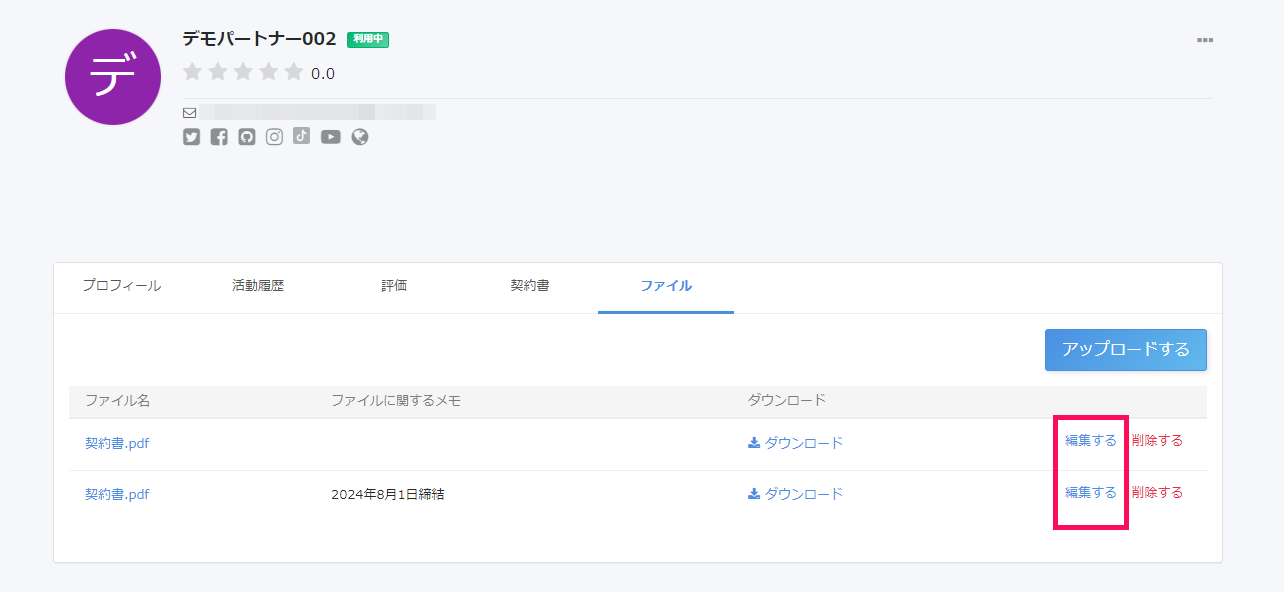Open the Instagram profile icon
1284x592 pixels.
click(274, 137)
